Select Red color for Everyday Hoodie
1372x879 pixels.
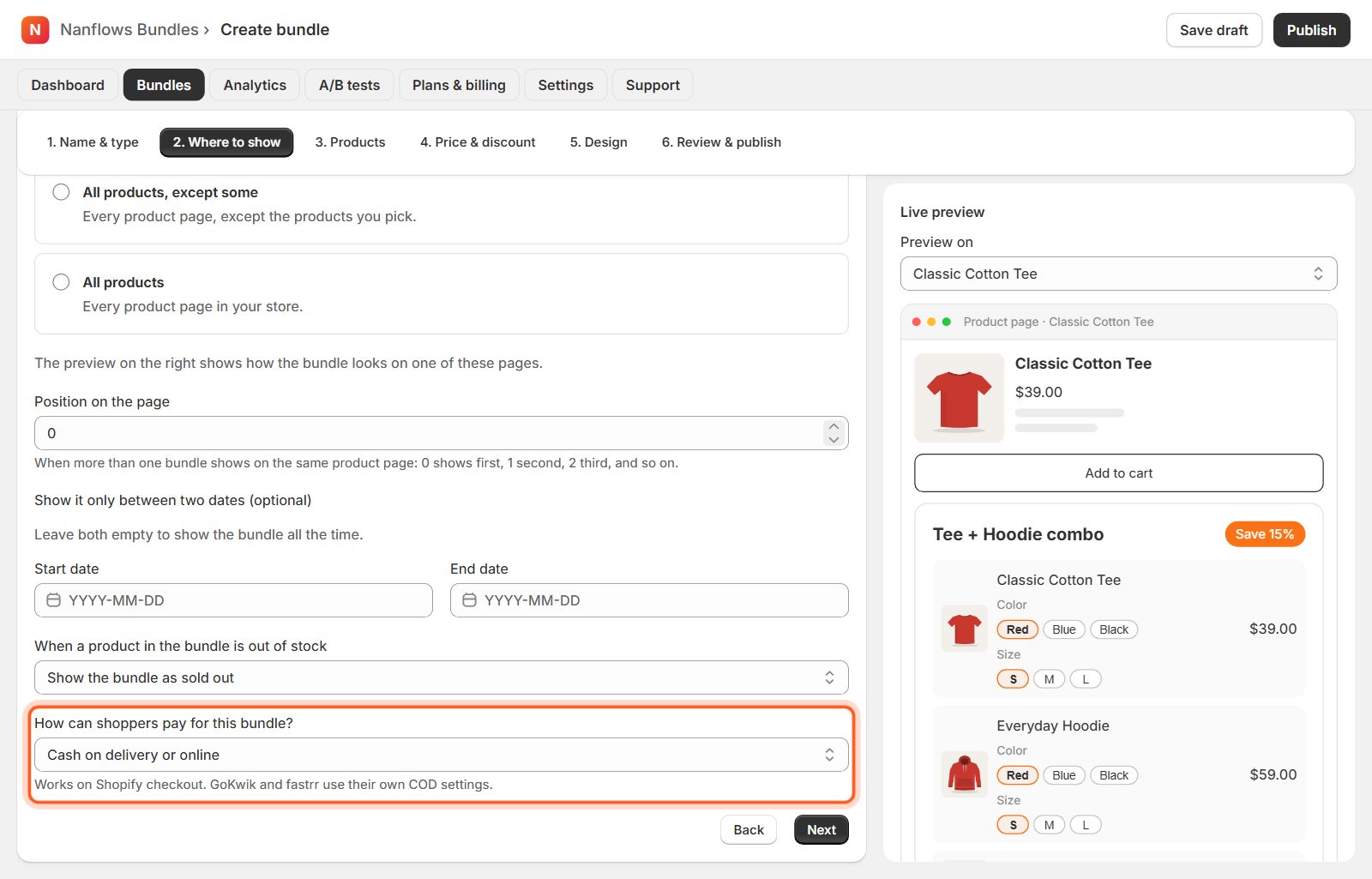(x=1018, y=775)
